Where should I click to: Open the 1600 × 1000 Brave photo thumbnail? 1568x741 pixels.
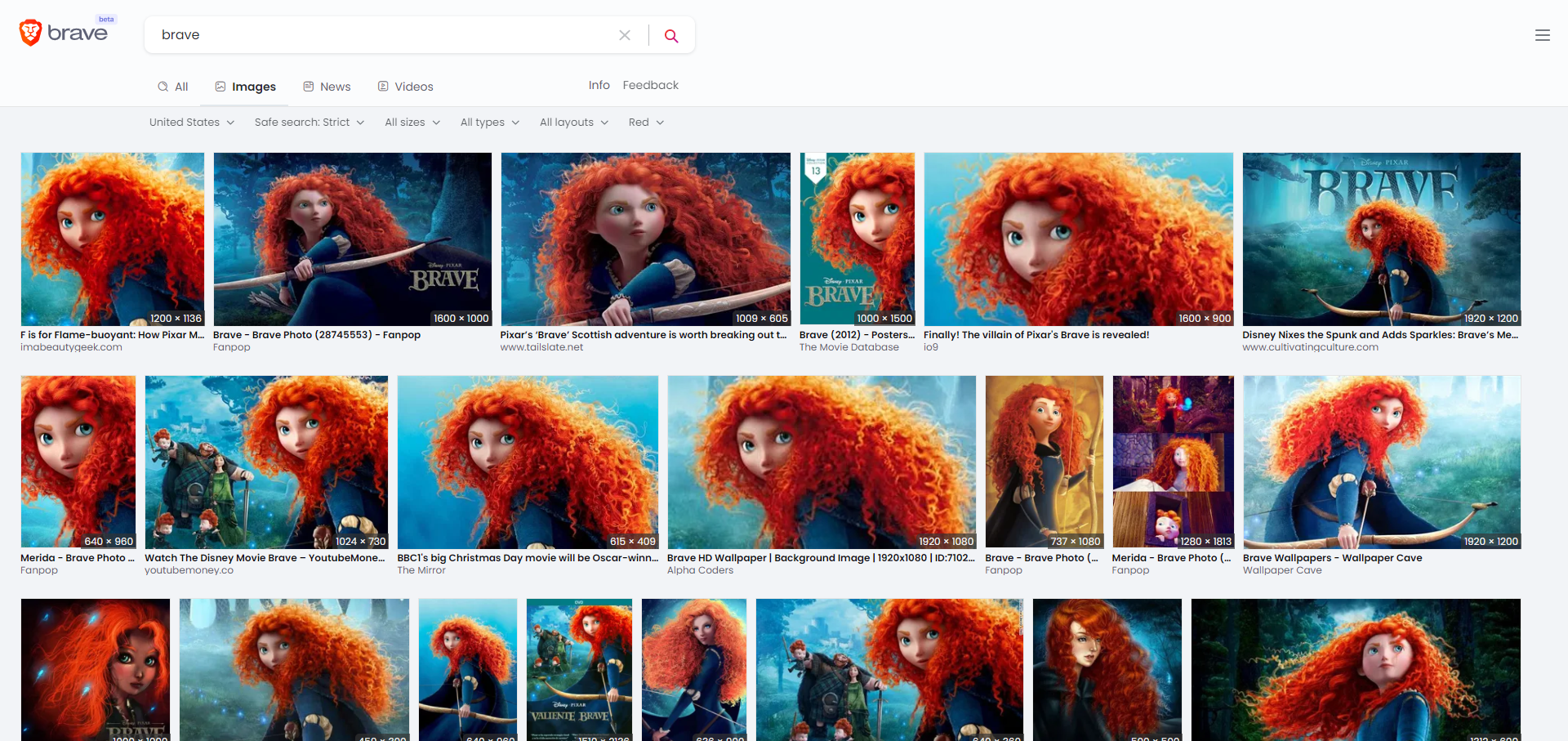pyautogui.click(x=353, y=239)
